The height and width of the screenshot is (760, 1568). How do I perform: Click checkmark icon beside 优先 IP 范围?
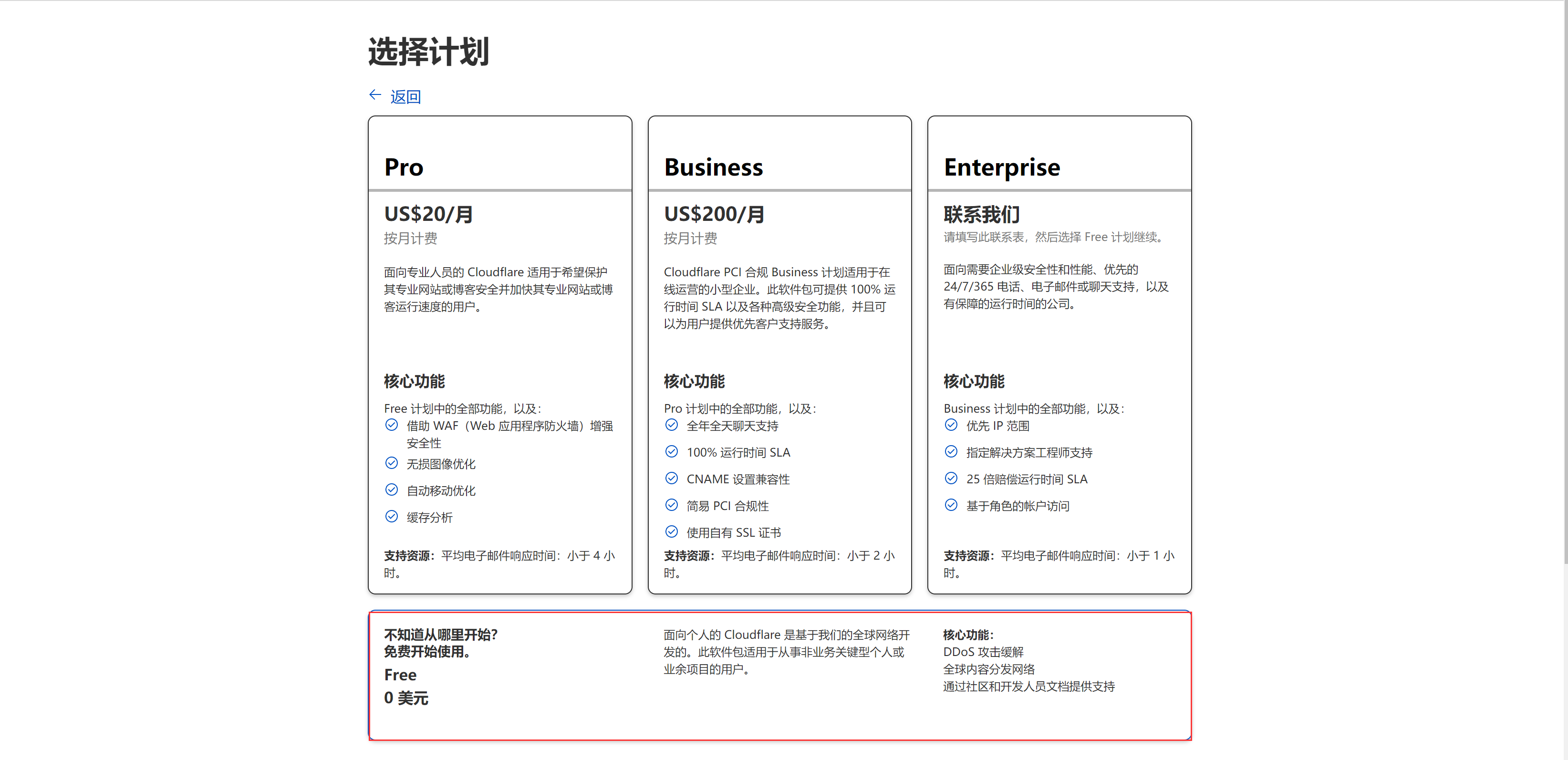coord(951,425)
